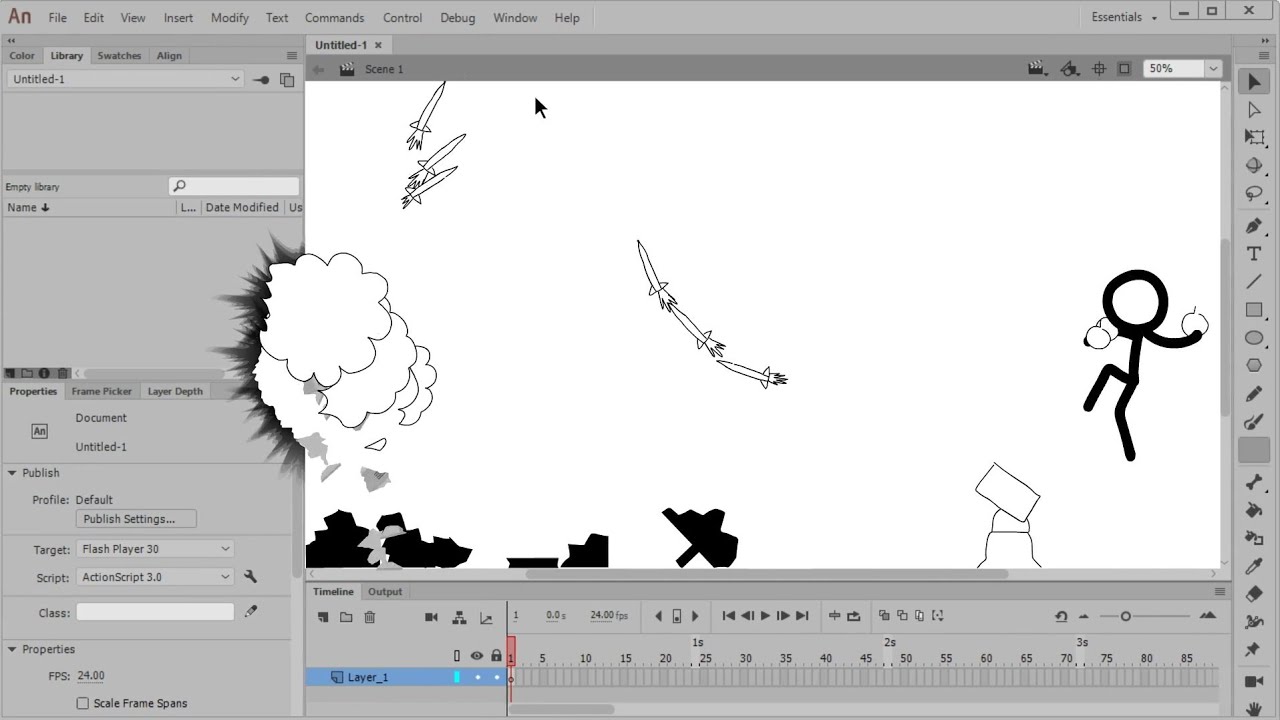1280x720 pixels.
Task: Open the Modify menu
Action: click(229, 17)
